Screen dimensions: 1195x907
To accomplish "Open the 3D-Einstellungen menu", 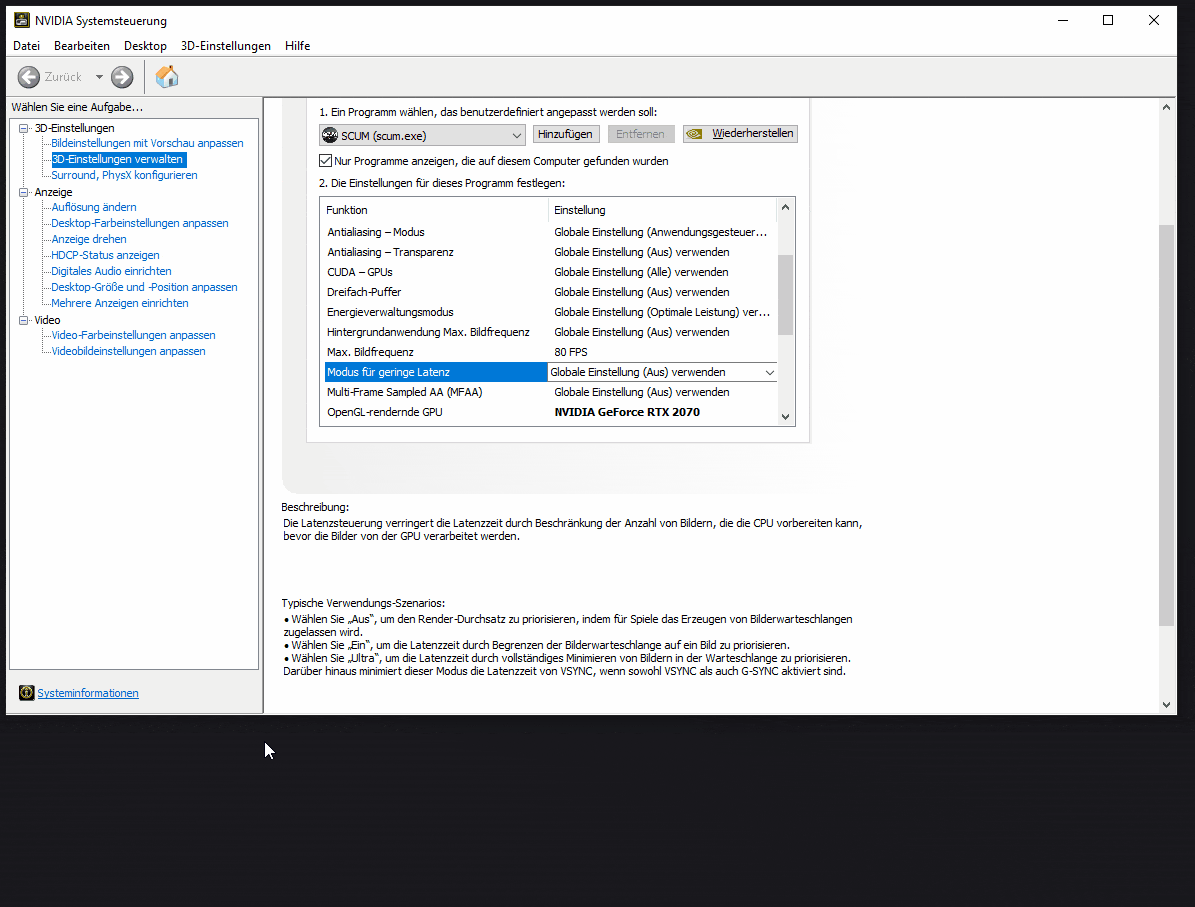I will point(225,46).
